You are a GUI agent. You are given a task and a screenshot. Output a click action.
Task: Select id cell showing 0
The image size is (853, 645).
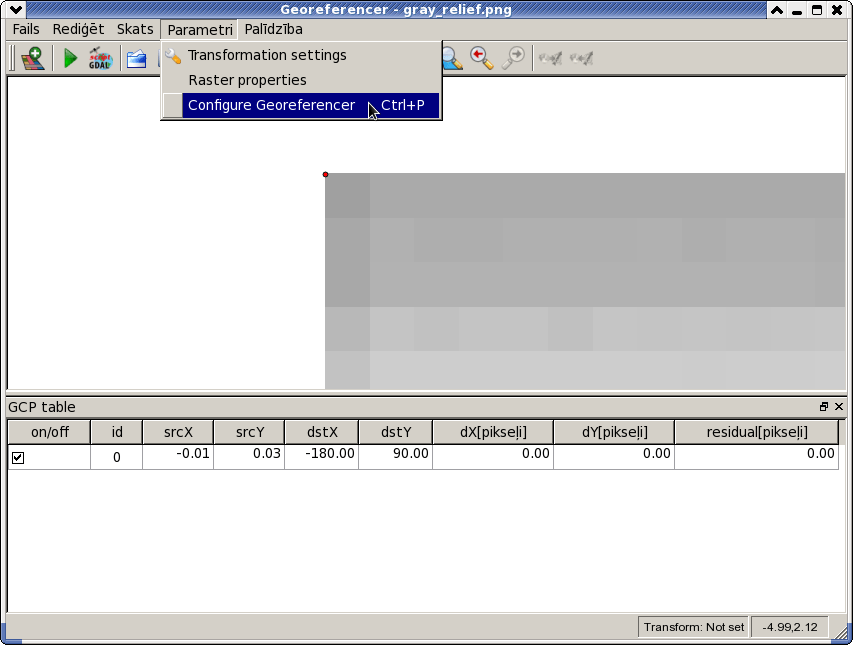(x=117, y=457)
